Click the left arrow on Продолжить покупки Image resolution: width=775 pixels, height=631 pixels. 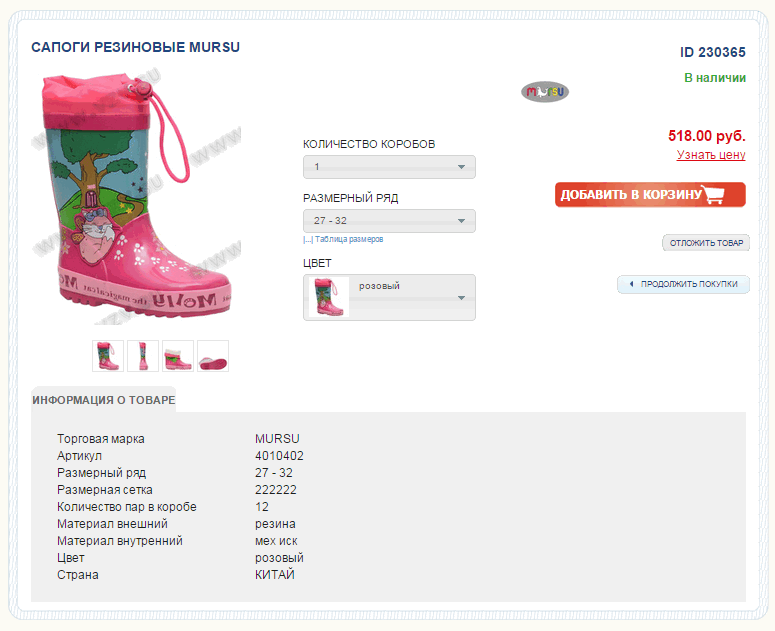631,284
